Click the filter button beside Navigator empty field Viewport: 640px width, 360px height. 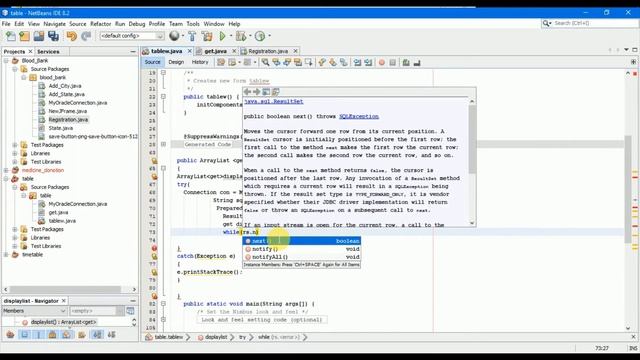130,311
